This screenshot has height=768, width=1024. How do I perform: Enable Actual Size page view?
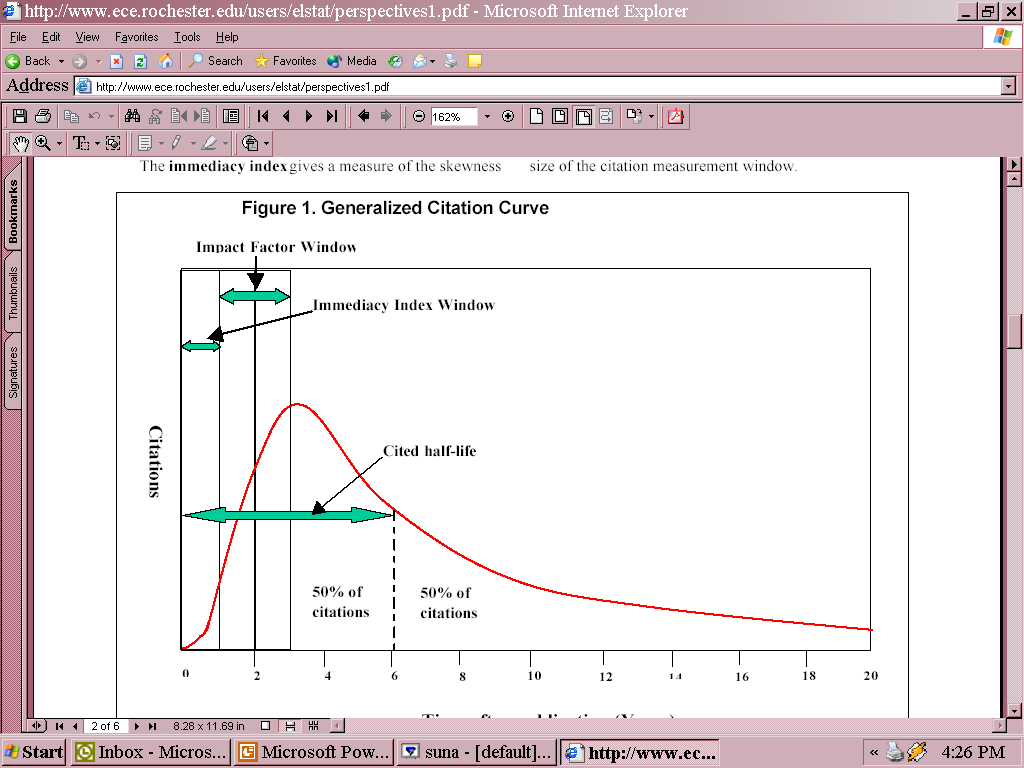coord(537,116)
